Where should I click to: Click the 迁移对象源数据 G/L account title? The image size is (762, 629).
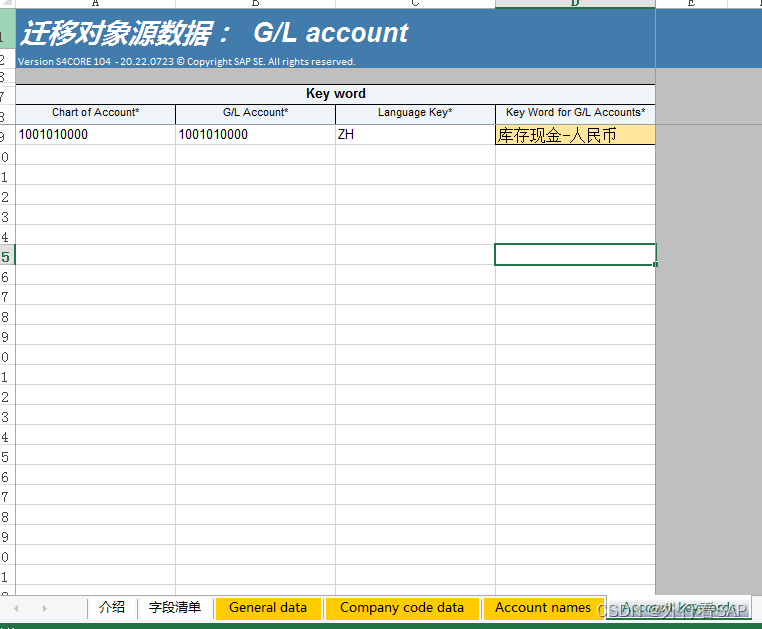(214, 33)
